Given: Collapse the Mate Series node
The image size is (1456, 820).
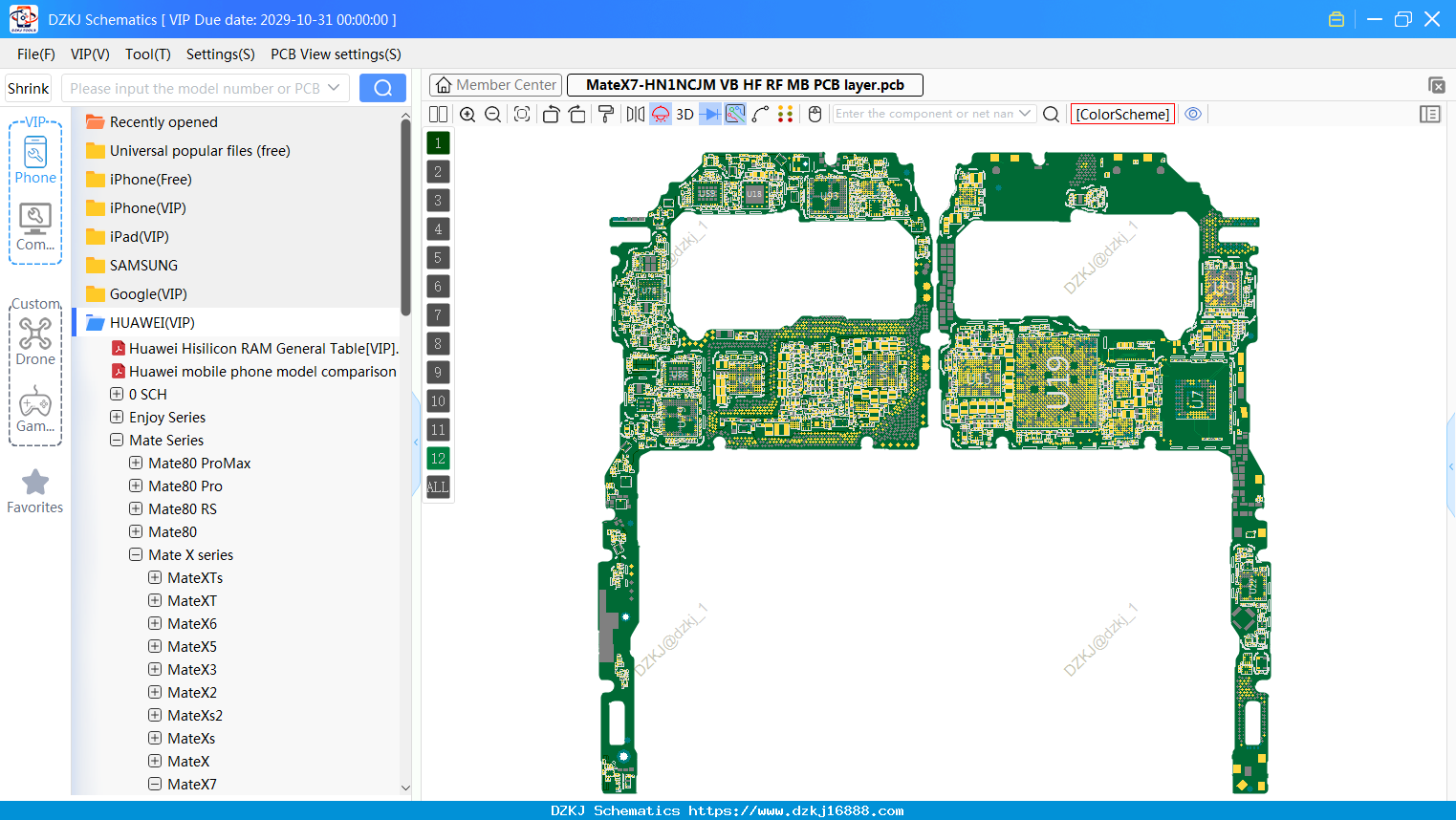Looking at the screenshot, I should 117,440.
